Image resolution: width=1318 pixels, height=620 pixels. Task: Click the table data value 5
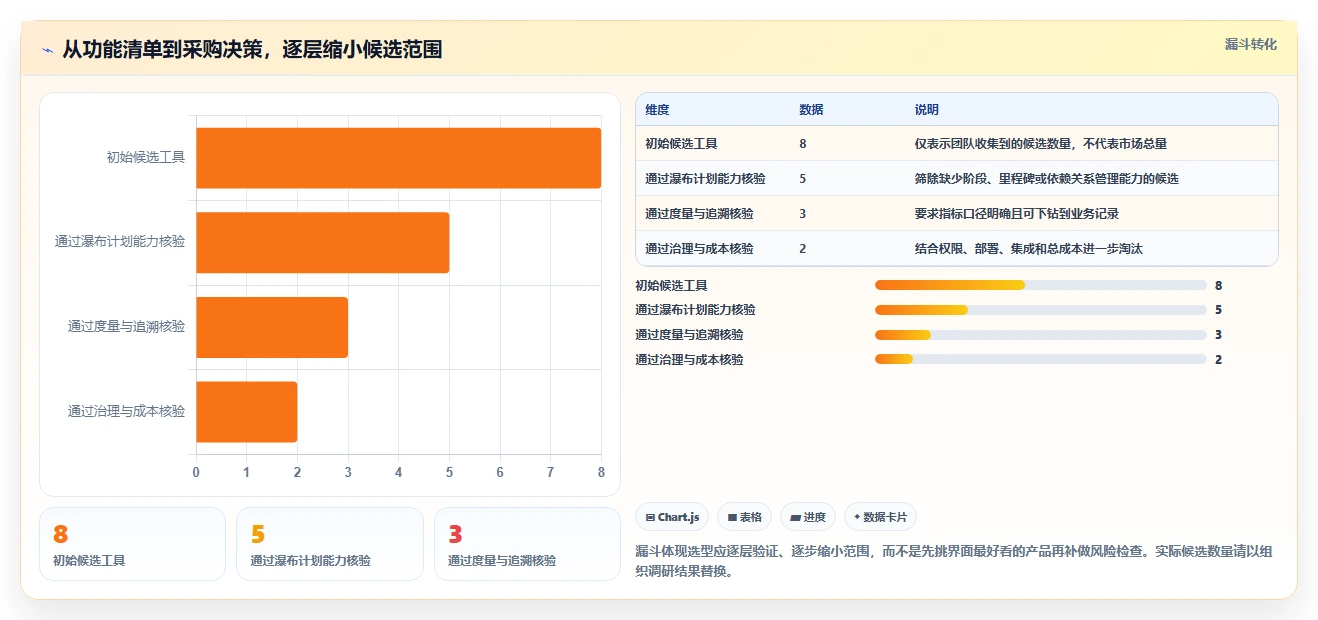803,179
